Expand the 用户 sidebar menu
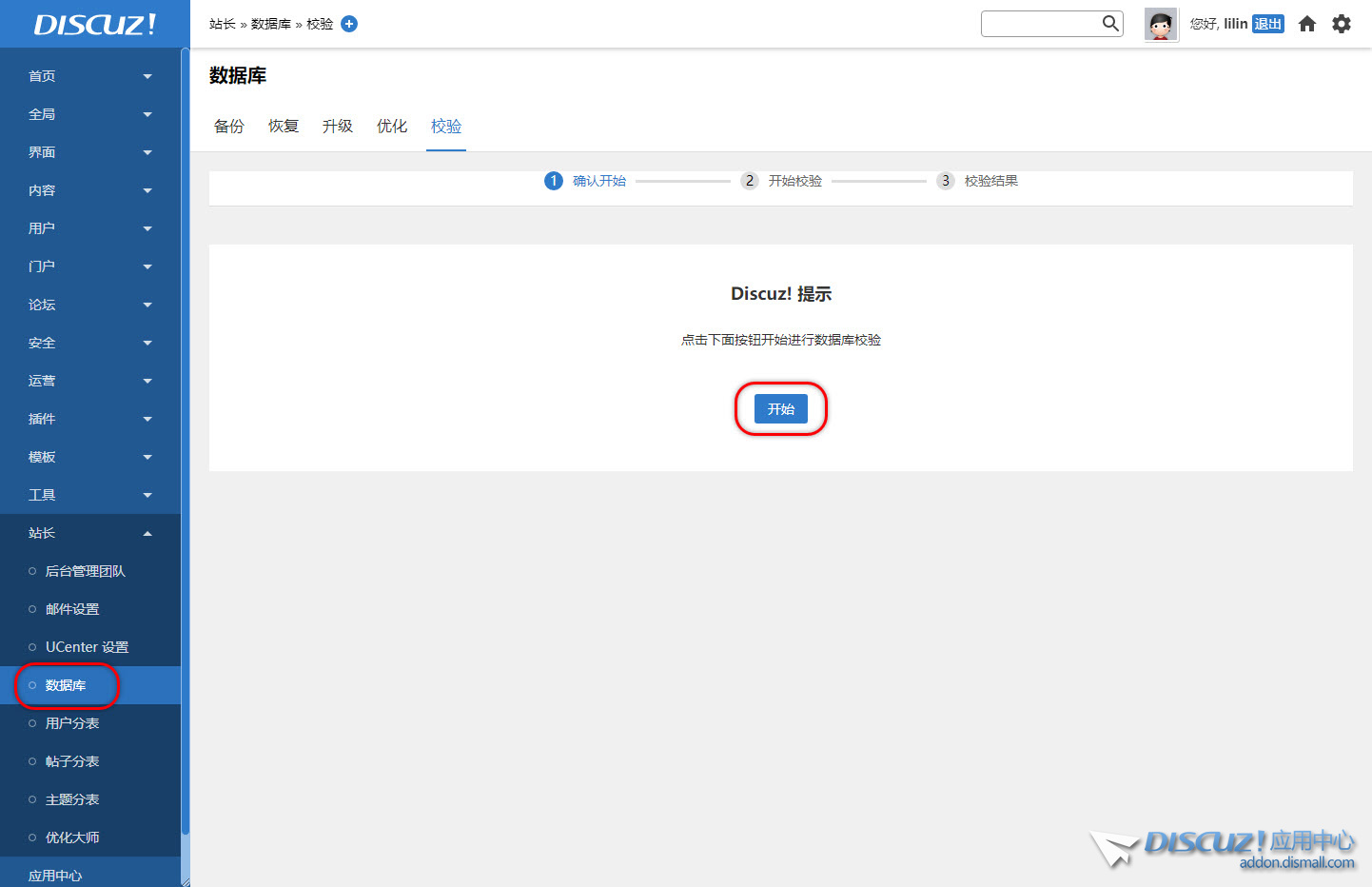Screen dimensions: 1372x887 pyautogui.click(x=90, y=228)
